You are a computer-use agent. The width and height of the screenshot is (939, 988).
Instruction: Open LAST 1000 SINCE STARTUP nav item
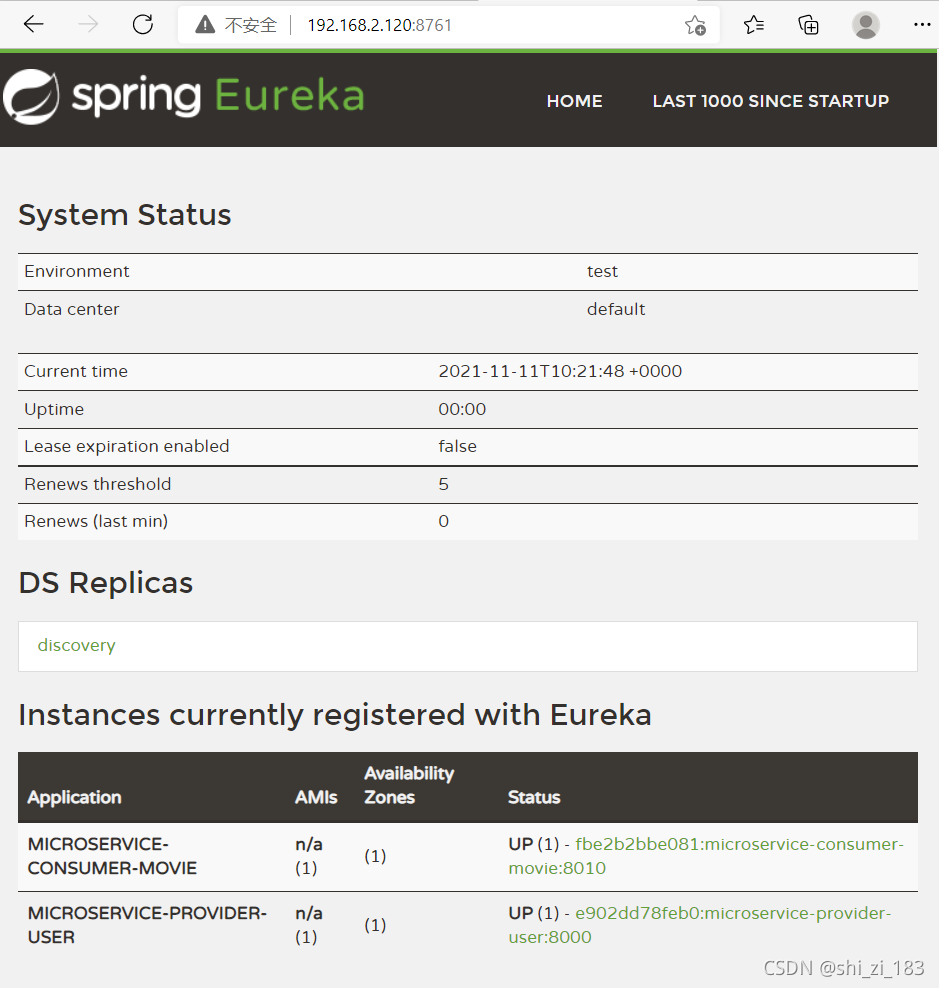pos(771,101)
